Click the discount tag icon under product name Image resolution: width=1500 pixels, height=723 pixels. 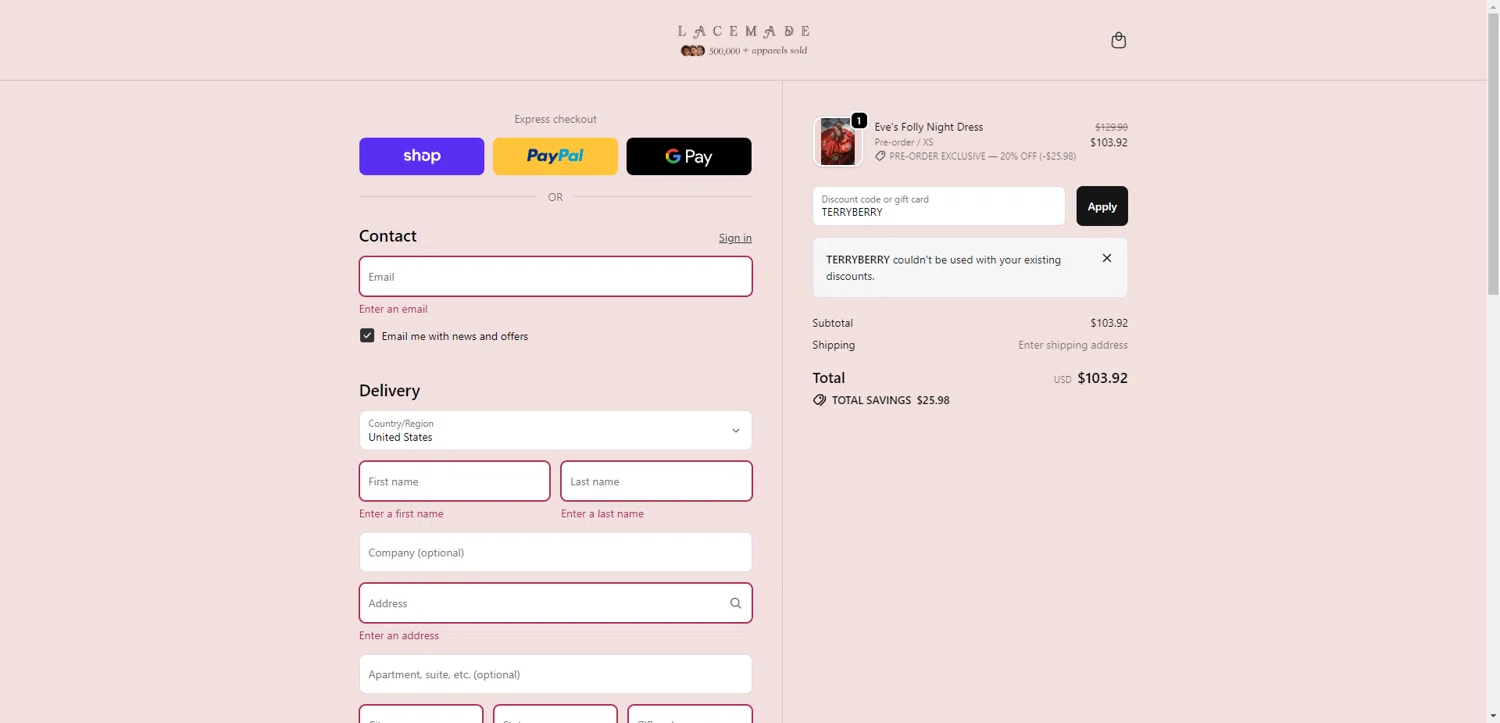coord(880,156)
